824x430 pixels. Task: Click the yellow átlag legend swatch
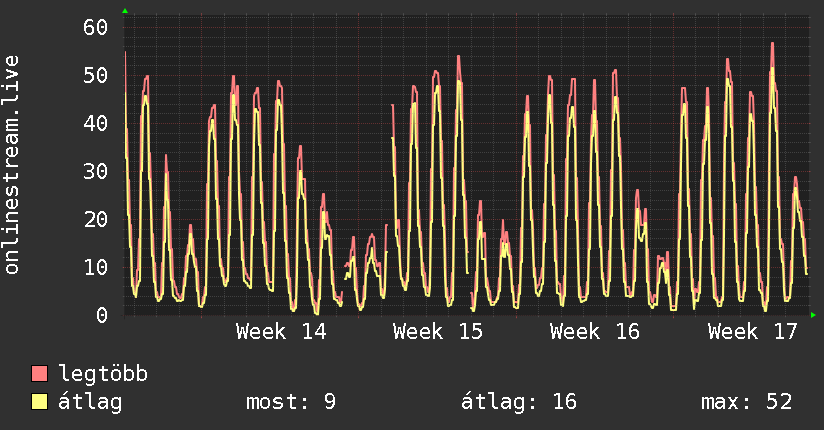pos(39,402)
